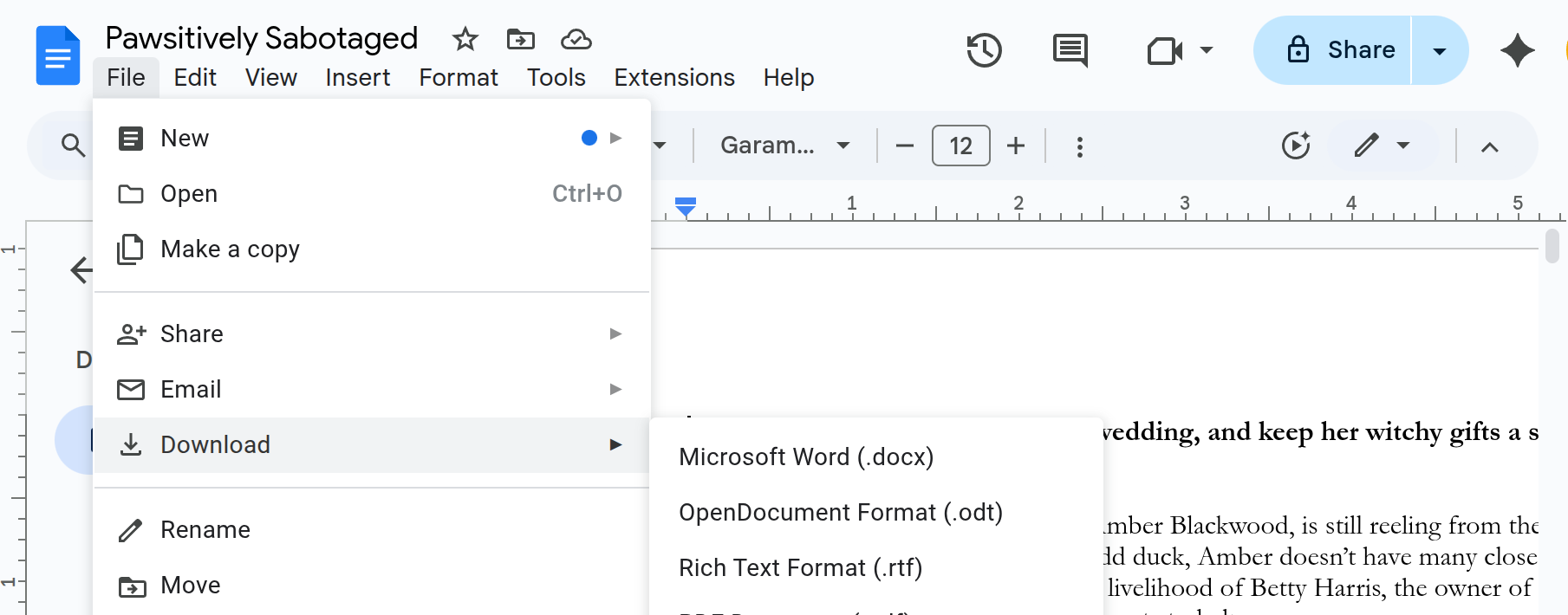Decrease font size with minus button
This screenshot has height=615, width=1568.
coord(904,146)
